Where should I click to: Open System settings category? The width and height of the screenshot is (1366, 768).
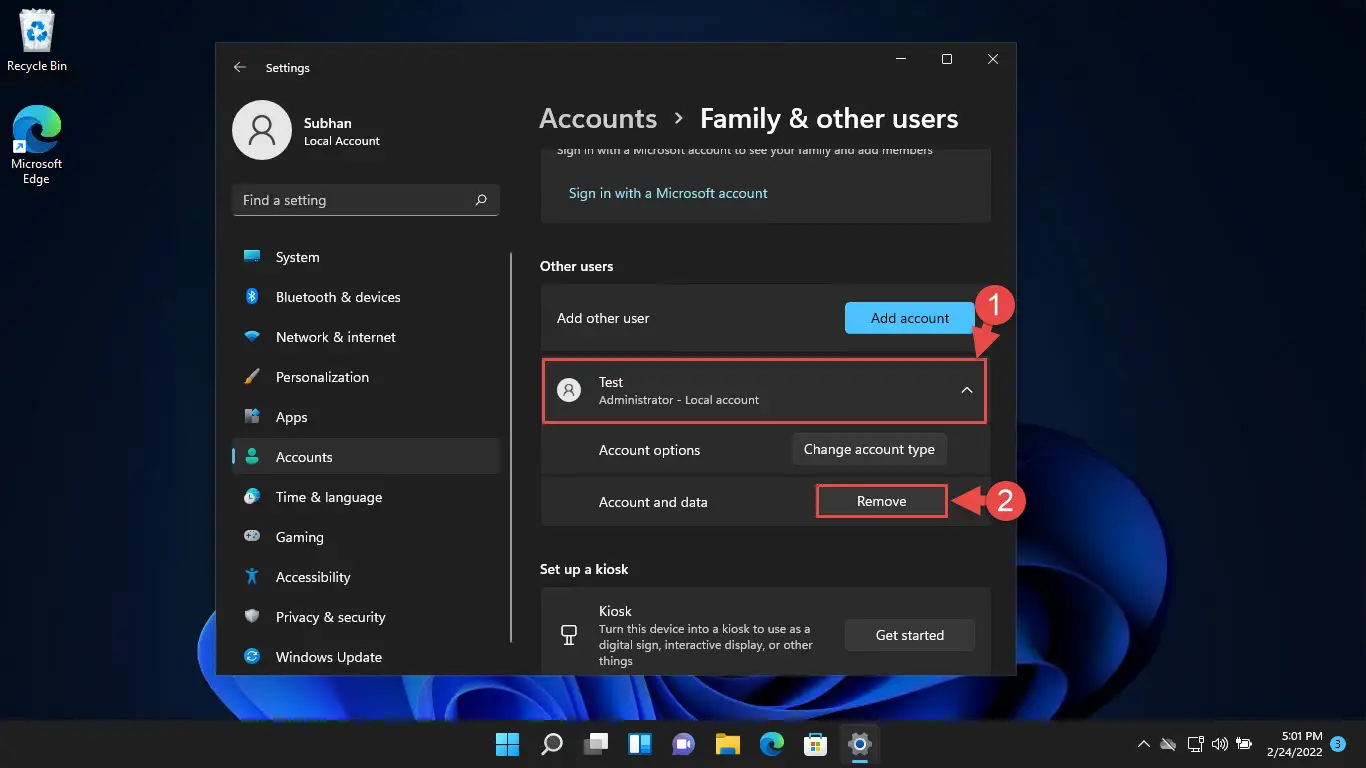pyautogui.click(x=366, y=257)
